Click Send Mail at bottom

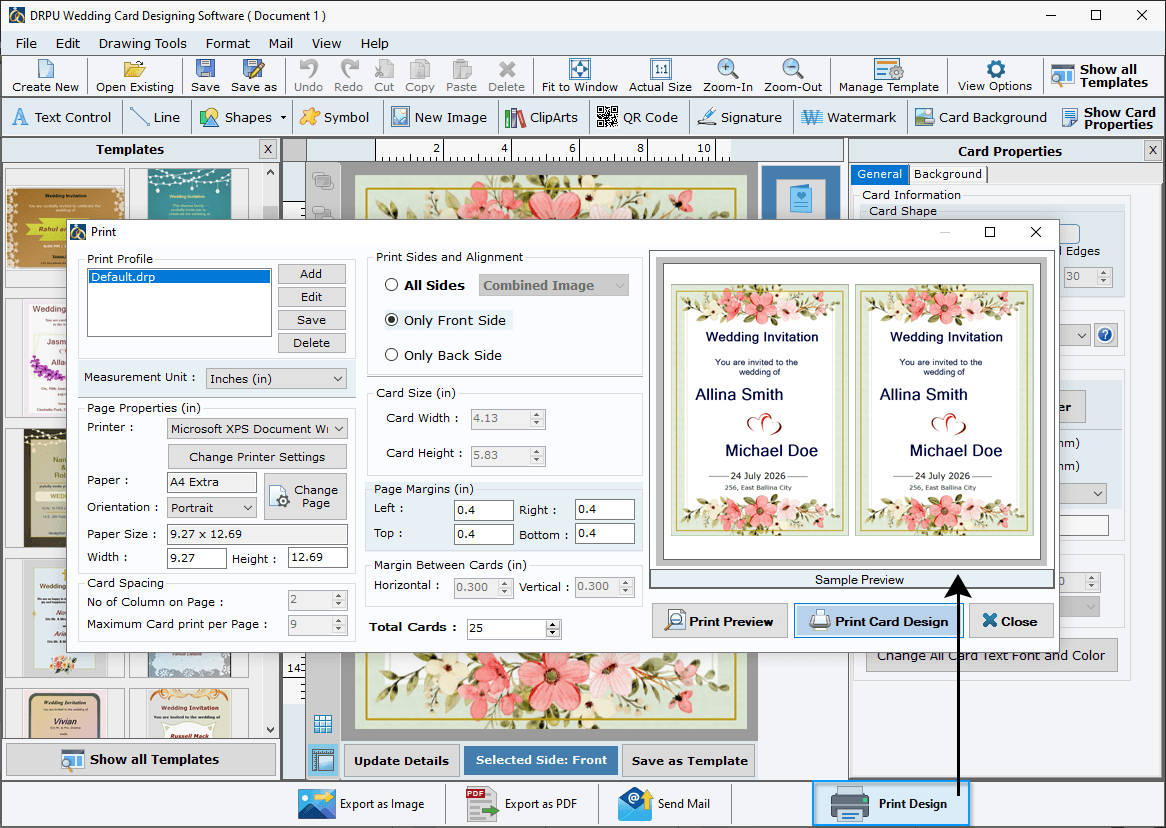pos(664,803)
